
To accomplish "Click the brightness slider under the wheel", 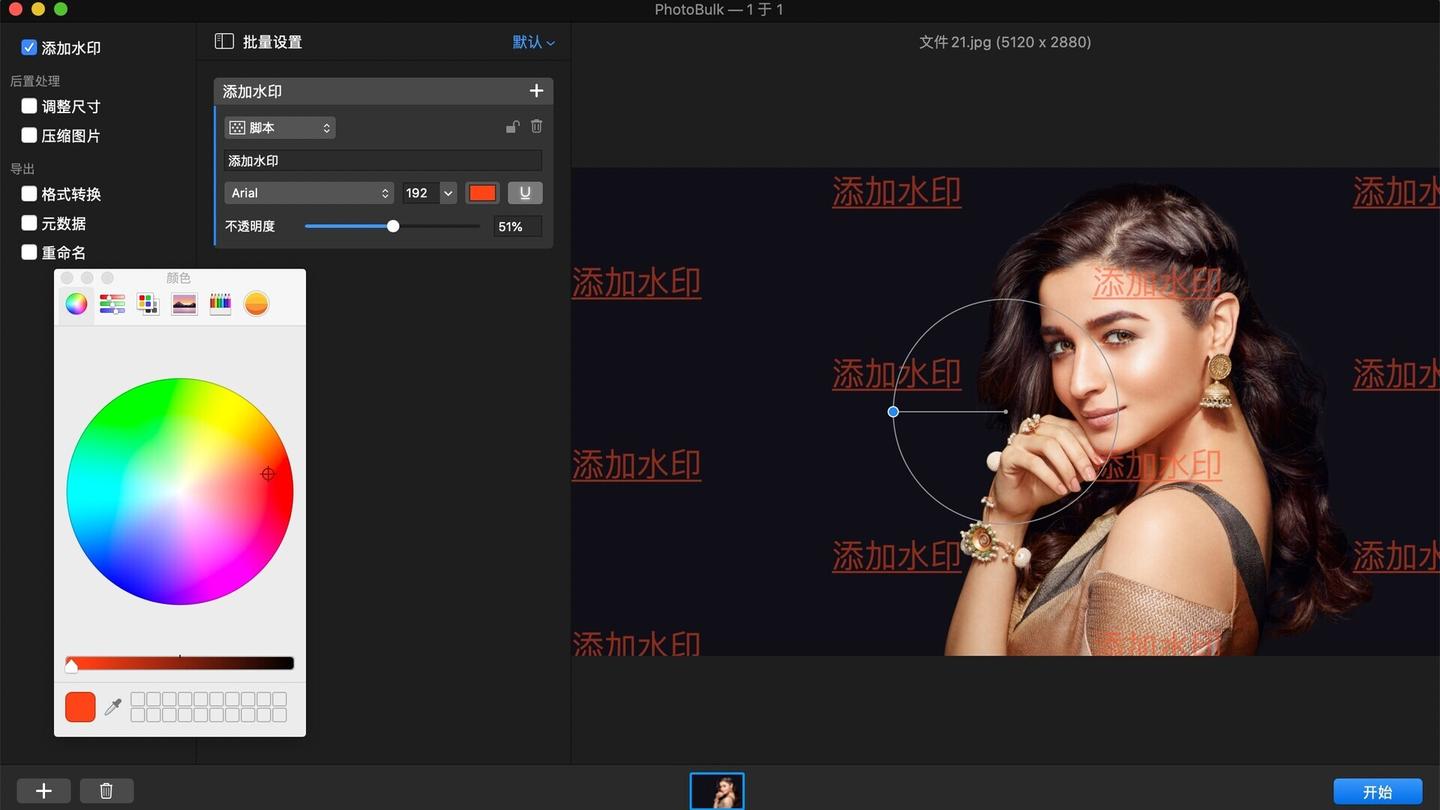I will click(180, 664).
